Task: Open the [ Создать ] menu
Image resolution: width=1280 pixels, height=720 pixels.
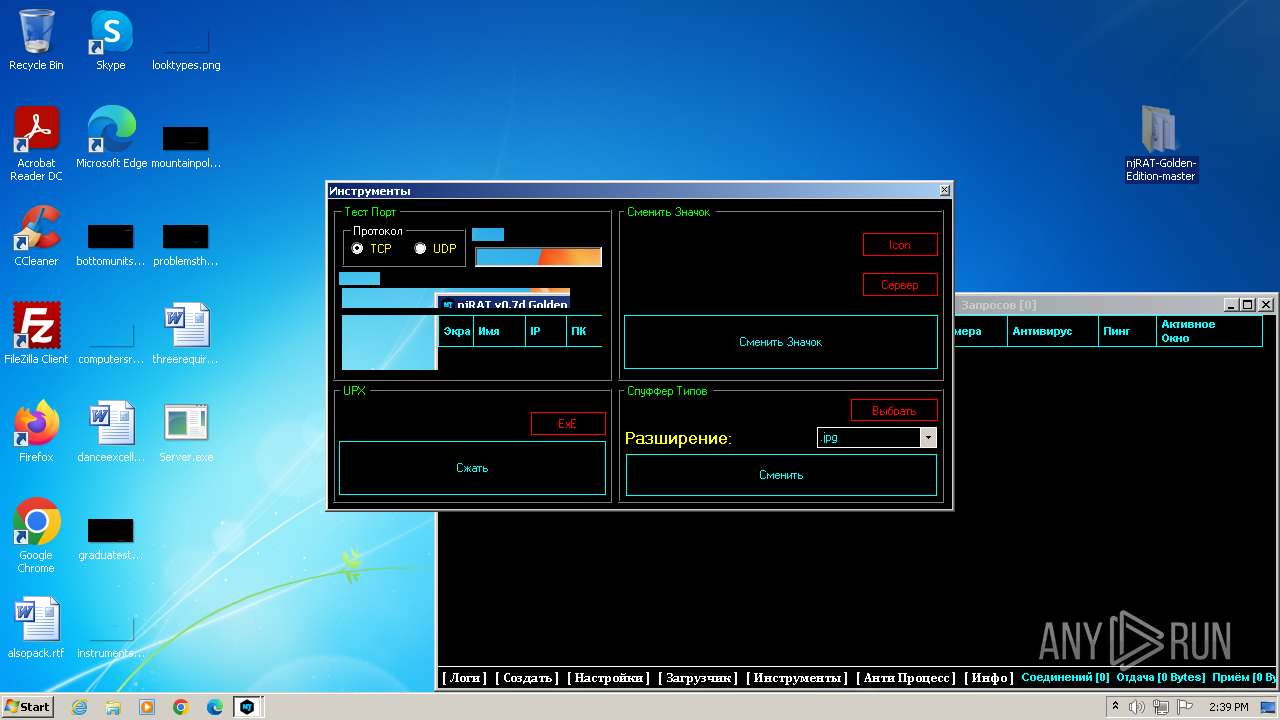Action: click(x=527, y=678)
